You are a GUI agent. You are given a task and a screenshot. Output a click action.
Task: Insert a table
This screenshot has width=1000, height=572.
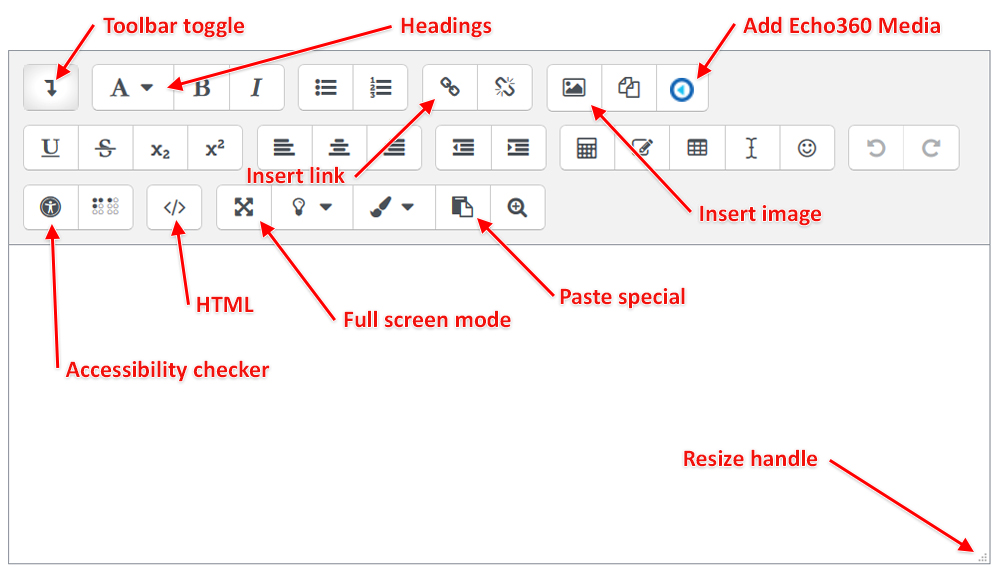tap(697, 148)
